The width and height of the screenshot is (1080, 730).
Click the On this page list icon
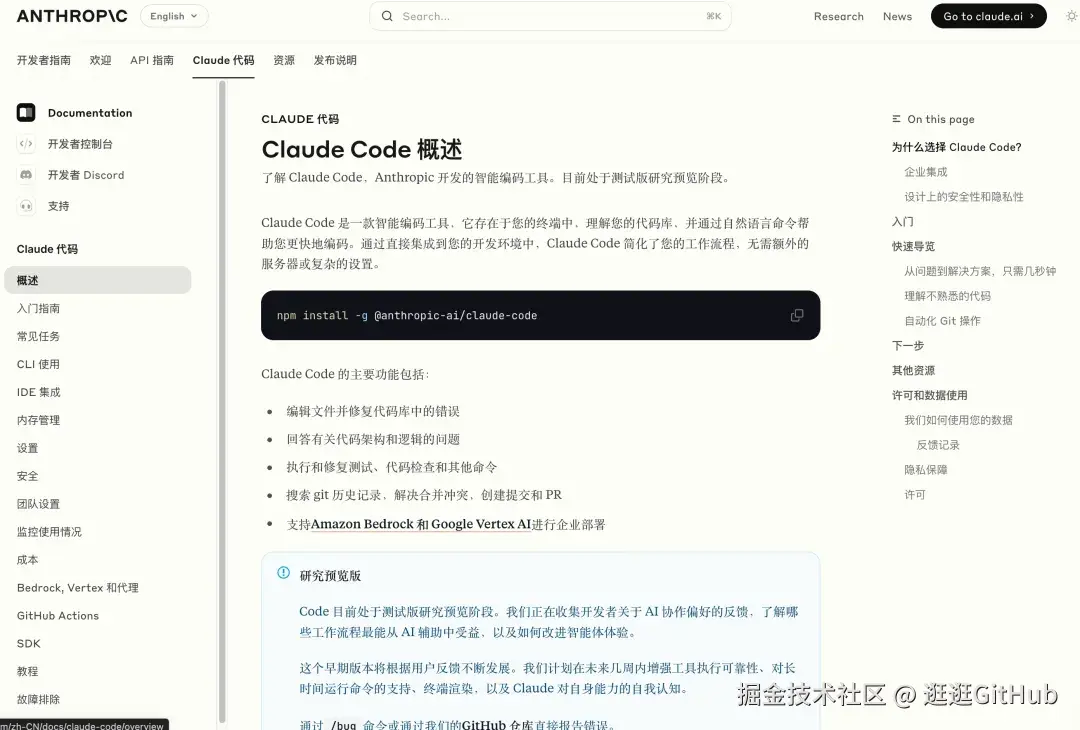[x=896, y=118]
